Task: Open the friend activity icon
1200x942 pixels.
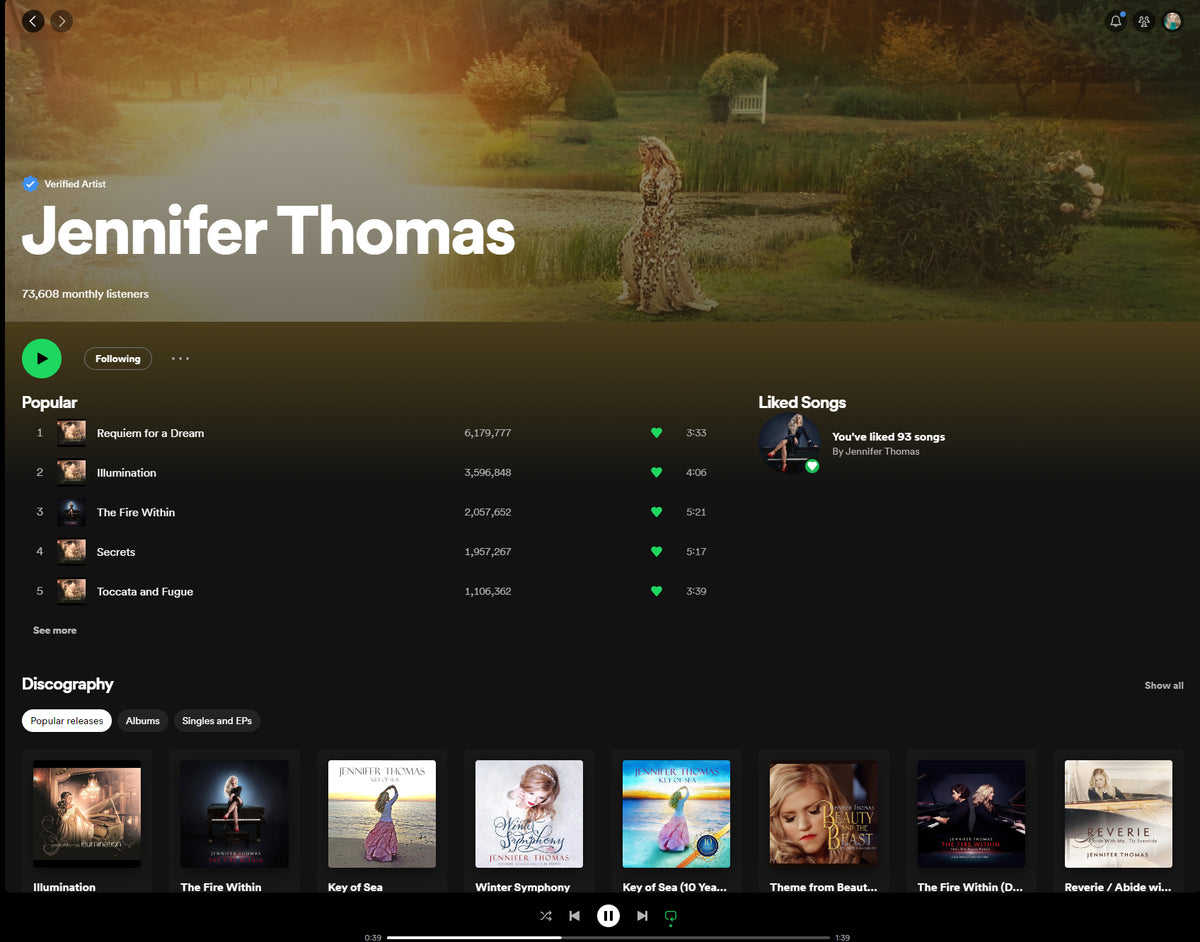Action: click(1144, 21)
